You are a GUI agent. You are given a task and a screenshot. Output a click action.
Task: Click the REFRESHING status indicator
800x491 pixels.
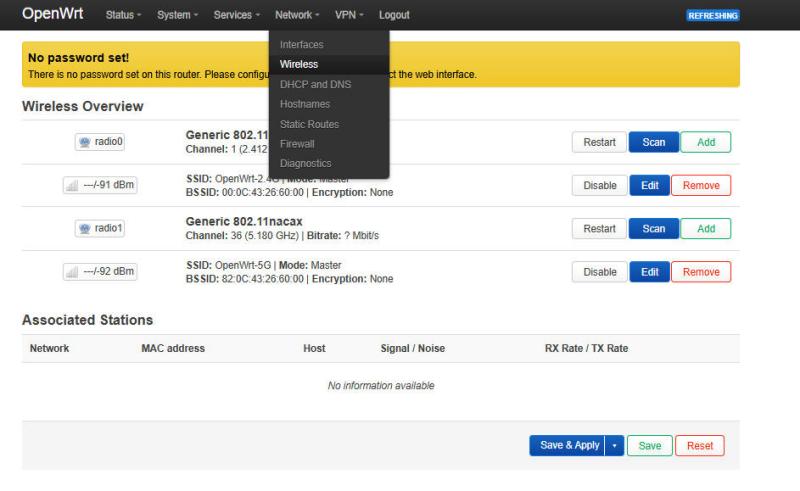tap(713, 15)
